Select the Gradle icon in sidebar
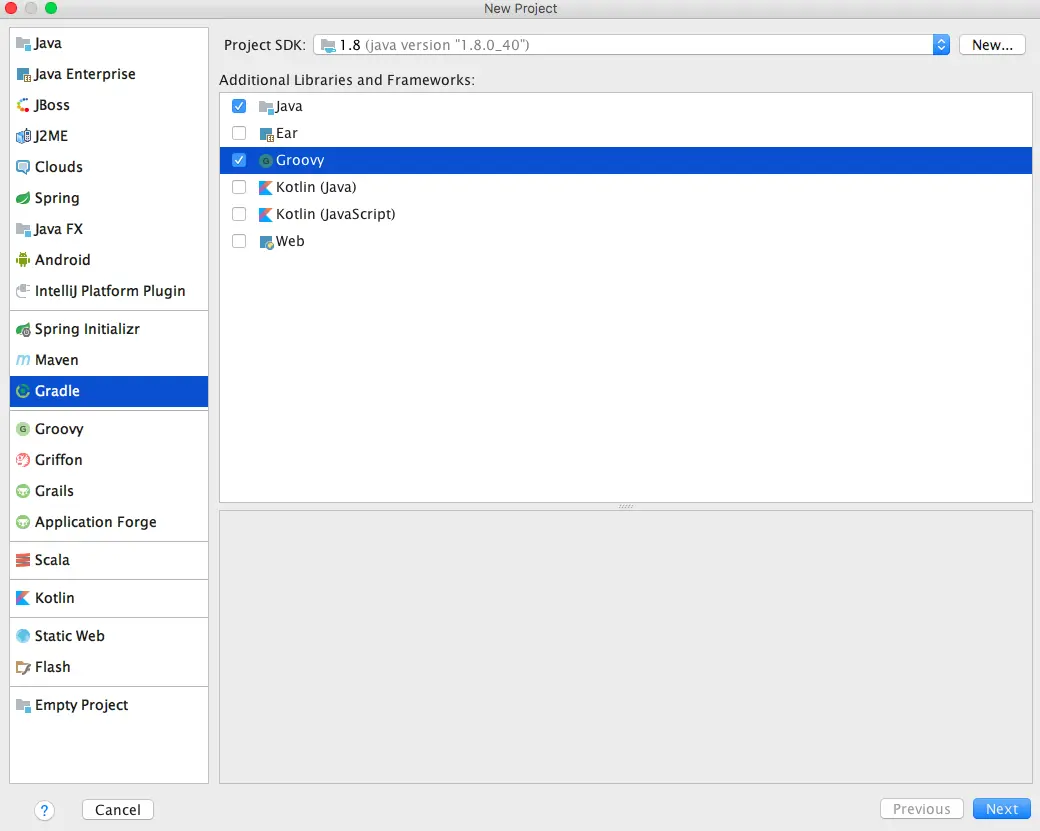The width and height of the screenshot is (1040, 831). pyautogui.click(x=23, y=391)
